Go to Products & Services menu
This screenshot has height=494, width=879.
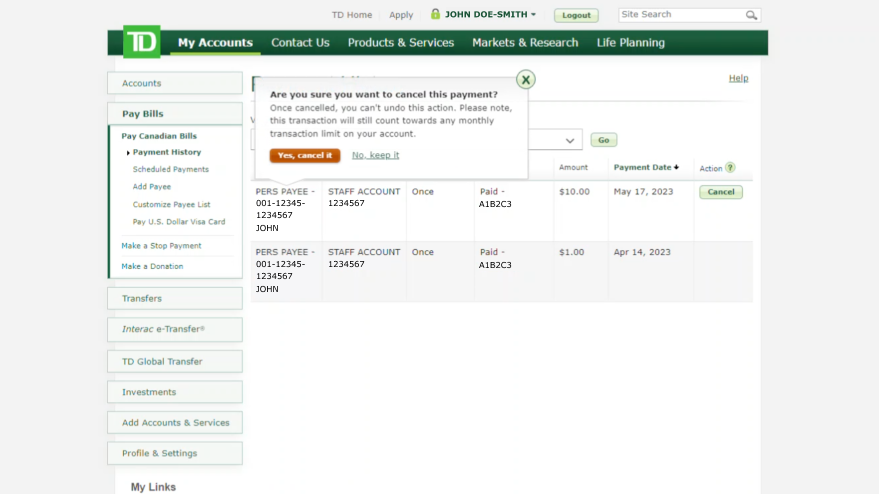tap(401, 43)
